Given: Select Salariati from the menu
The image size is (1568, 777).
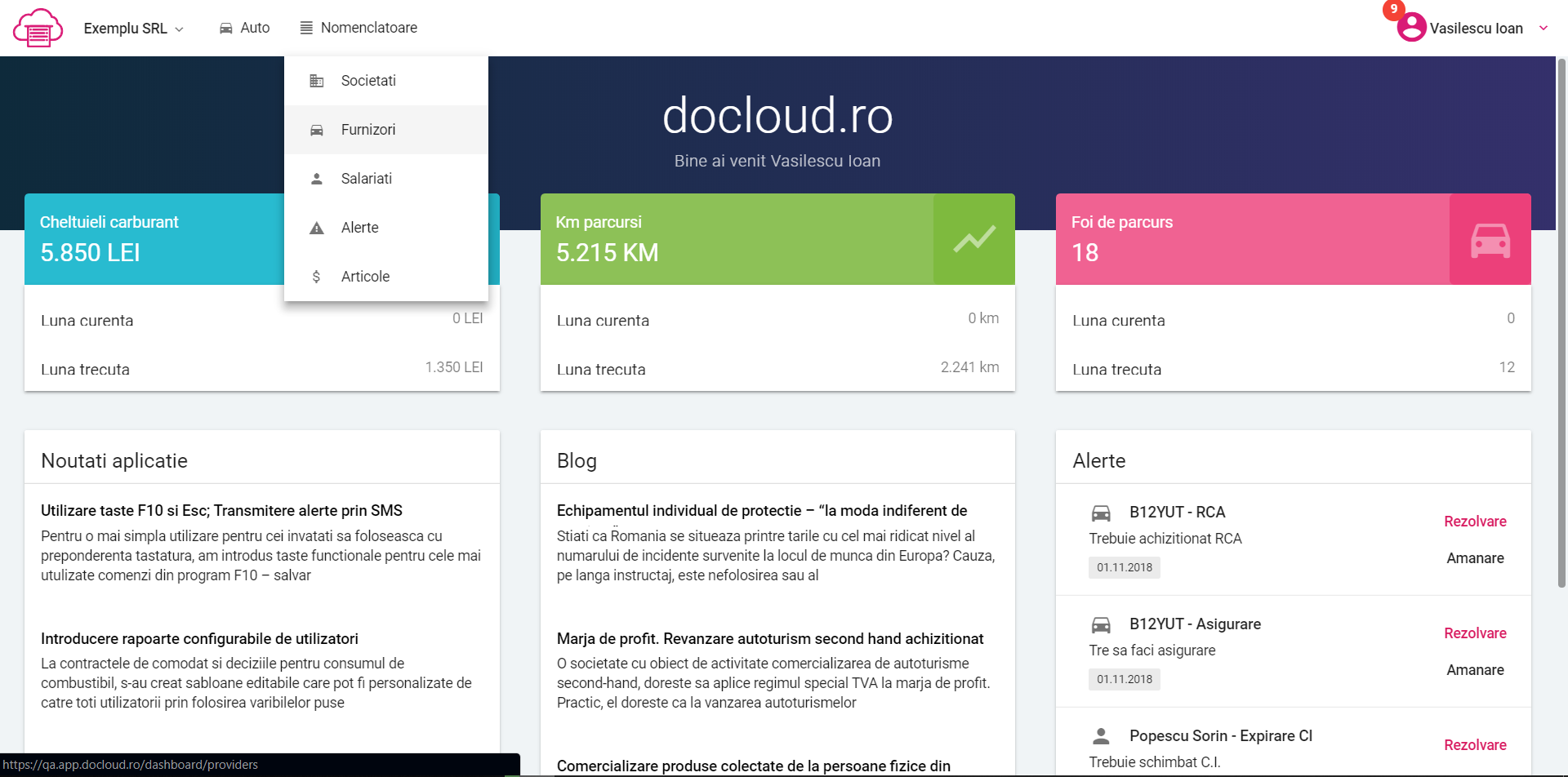Looking at the screenshot, I should (386, 179).
